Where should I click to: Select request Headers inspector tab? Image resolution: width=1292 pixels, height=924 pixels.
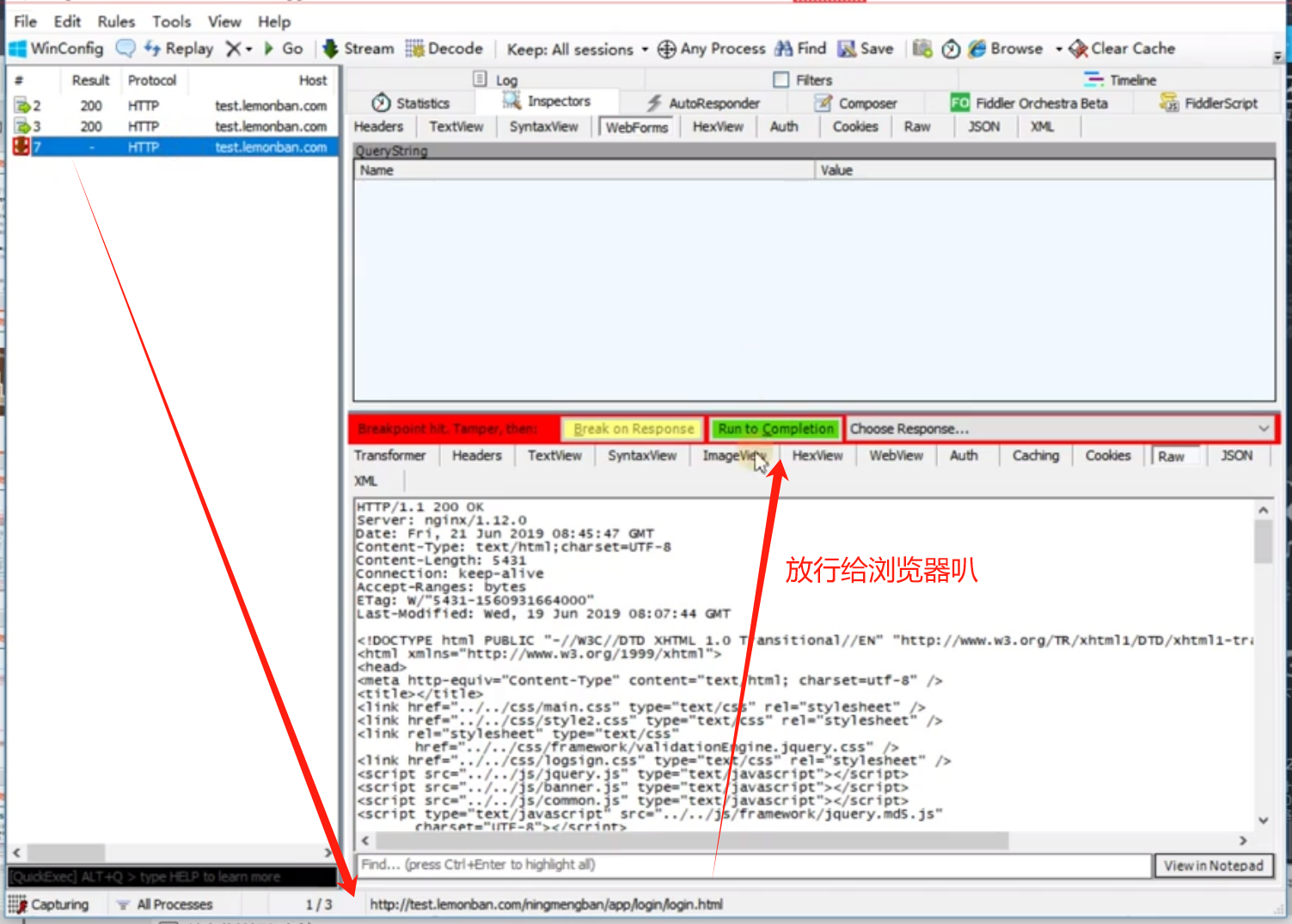(x=378, y=126)
